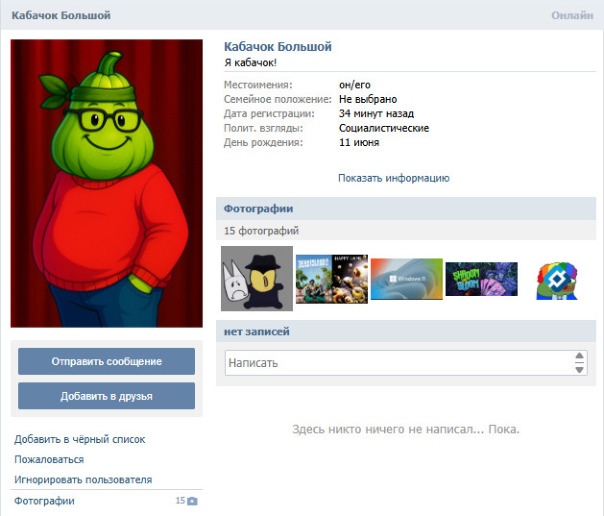Open the Фотографии link in left sidebar
Viewport: 604px width, 516px height.
[44, 501]
